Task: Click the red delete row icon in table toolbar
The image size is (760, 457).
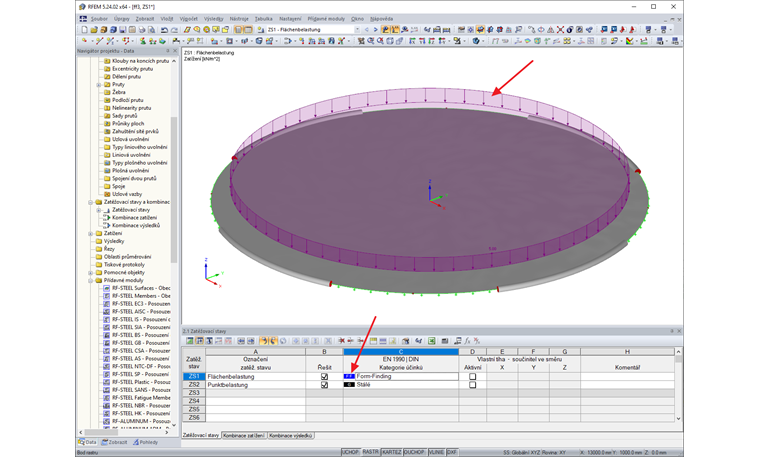Action: 341,341
